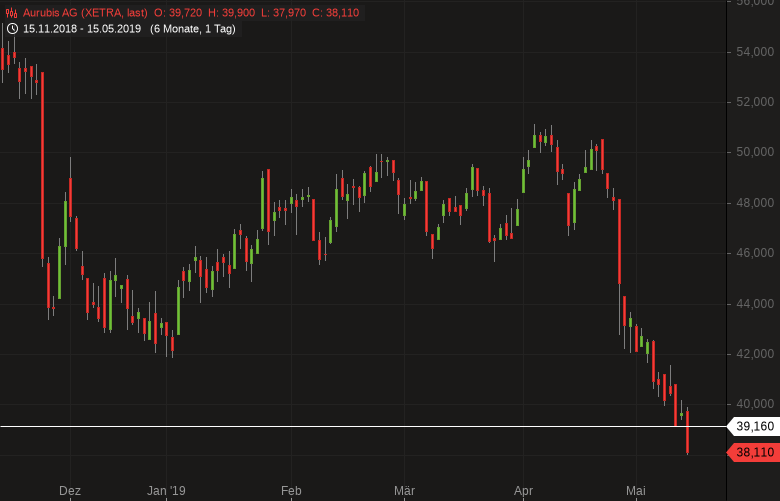Click the 46,000 price axis label
This screenshot has width=780, height=501.
755,253
